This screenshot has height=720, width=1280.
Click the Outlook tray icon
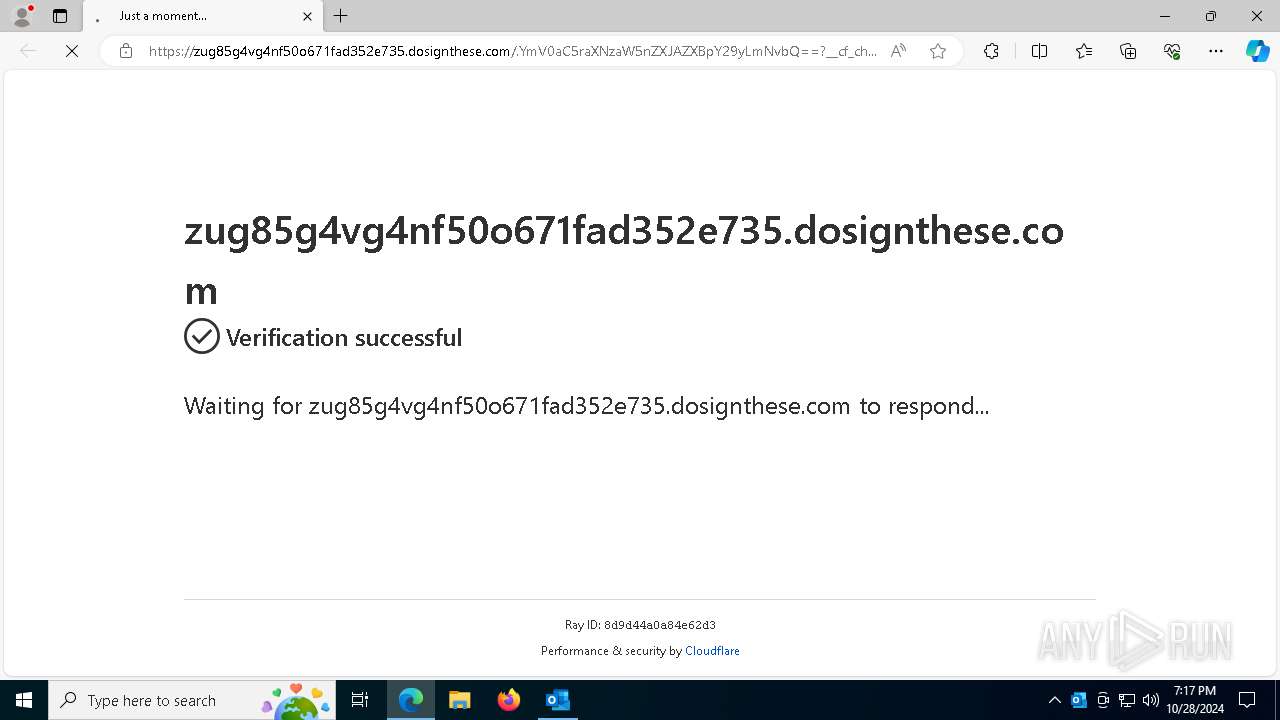tap(1079, 700)
